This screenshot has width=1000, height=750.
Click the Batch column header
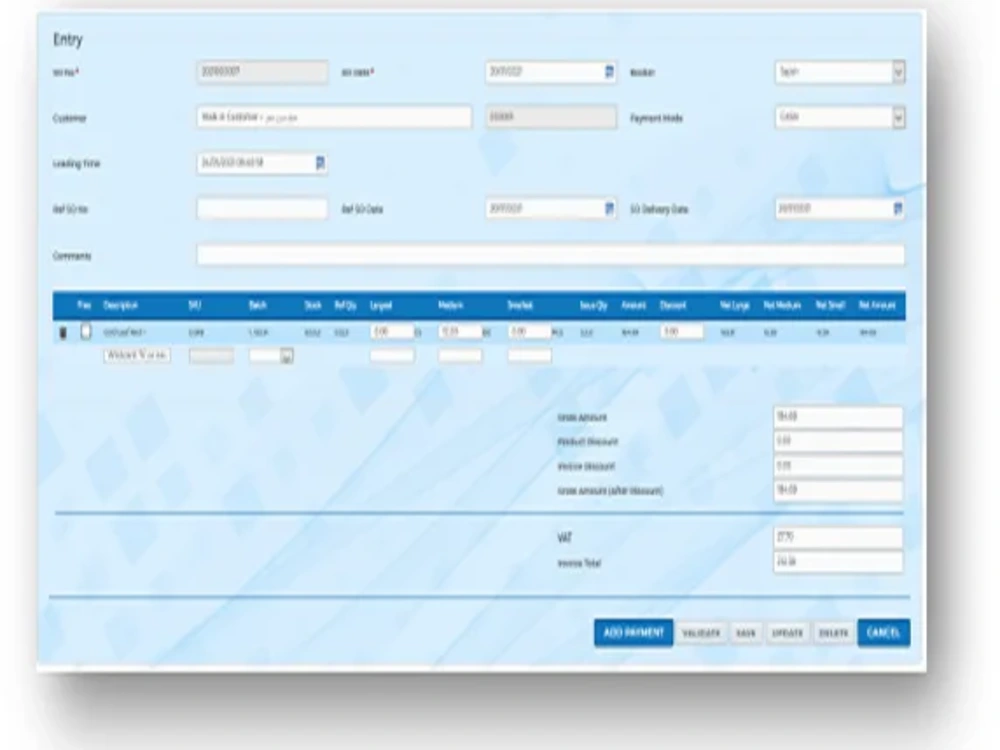pos(258,305)
